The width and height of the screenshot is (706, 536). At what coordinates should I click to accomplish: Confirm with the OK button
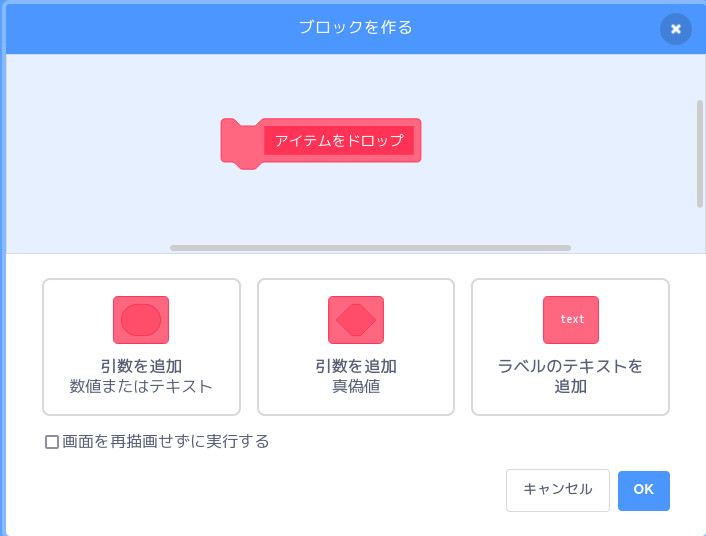[x=643, y=491]
